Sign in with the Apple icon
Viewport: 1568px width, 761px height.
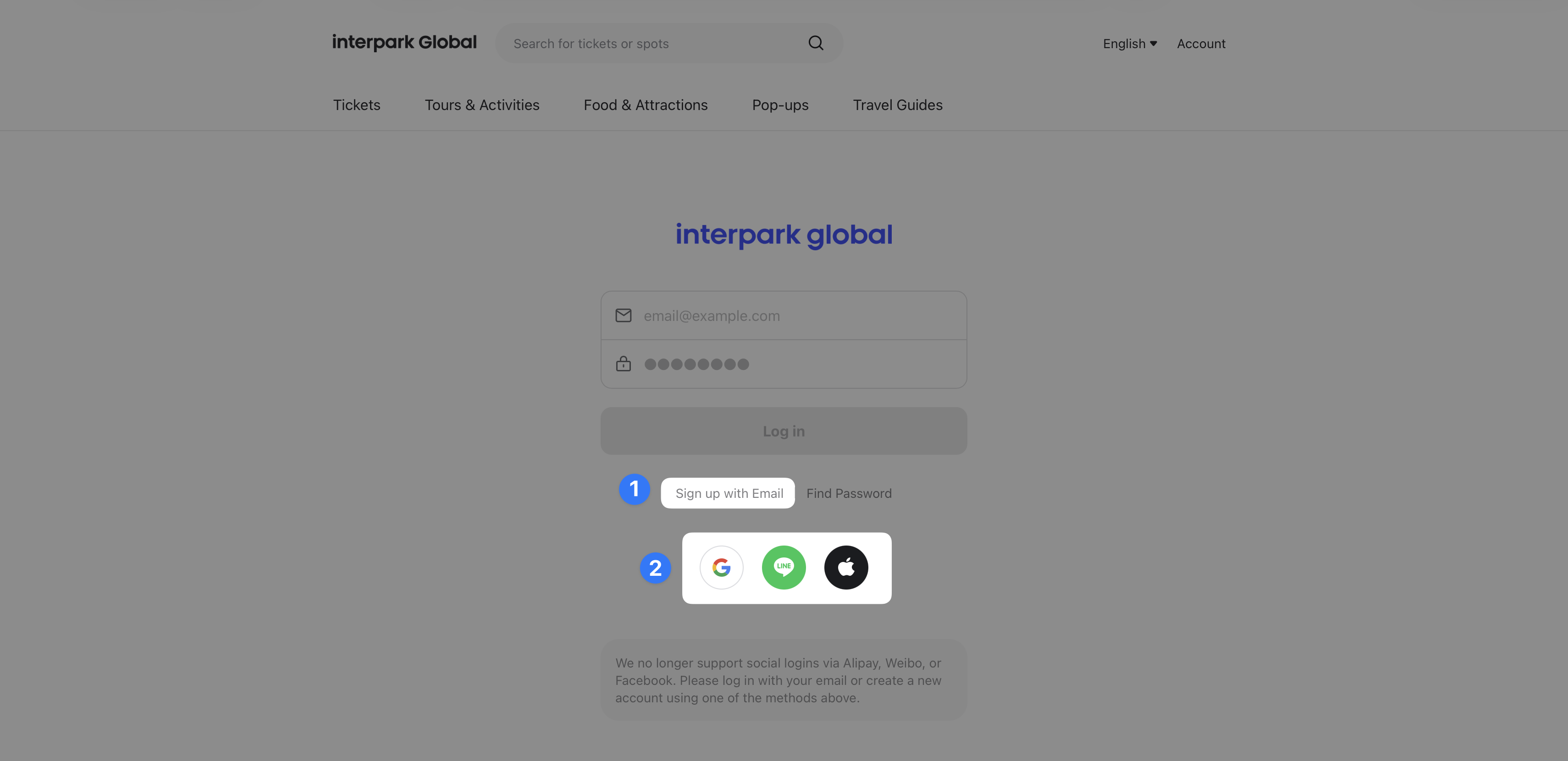coord(845,568)
